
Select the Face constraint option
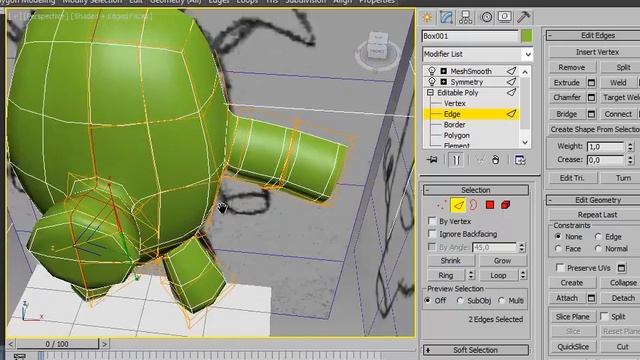558,249
